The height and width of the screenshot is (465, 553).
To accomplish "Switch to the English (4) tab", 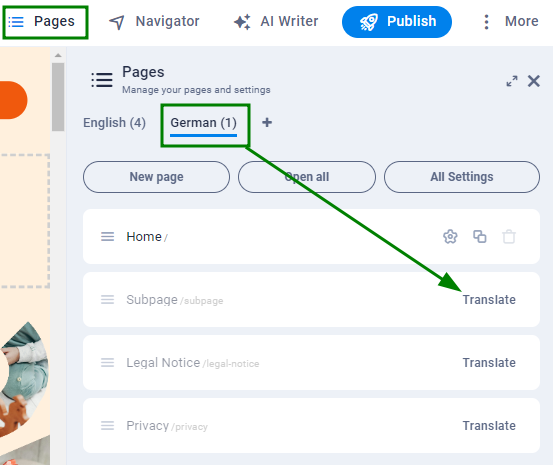I will [x=114, y=123].
